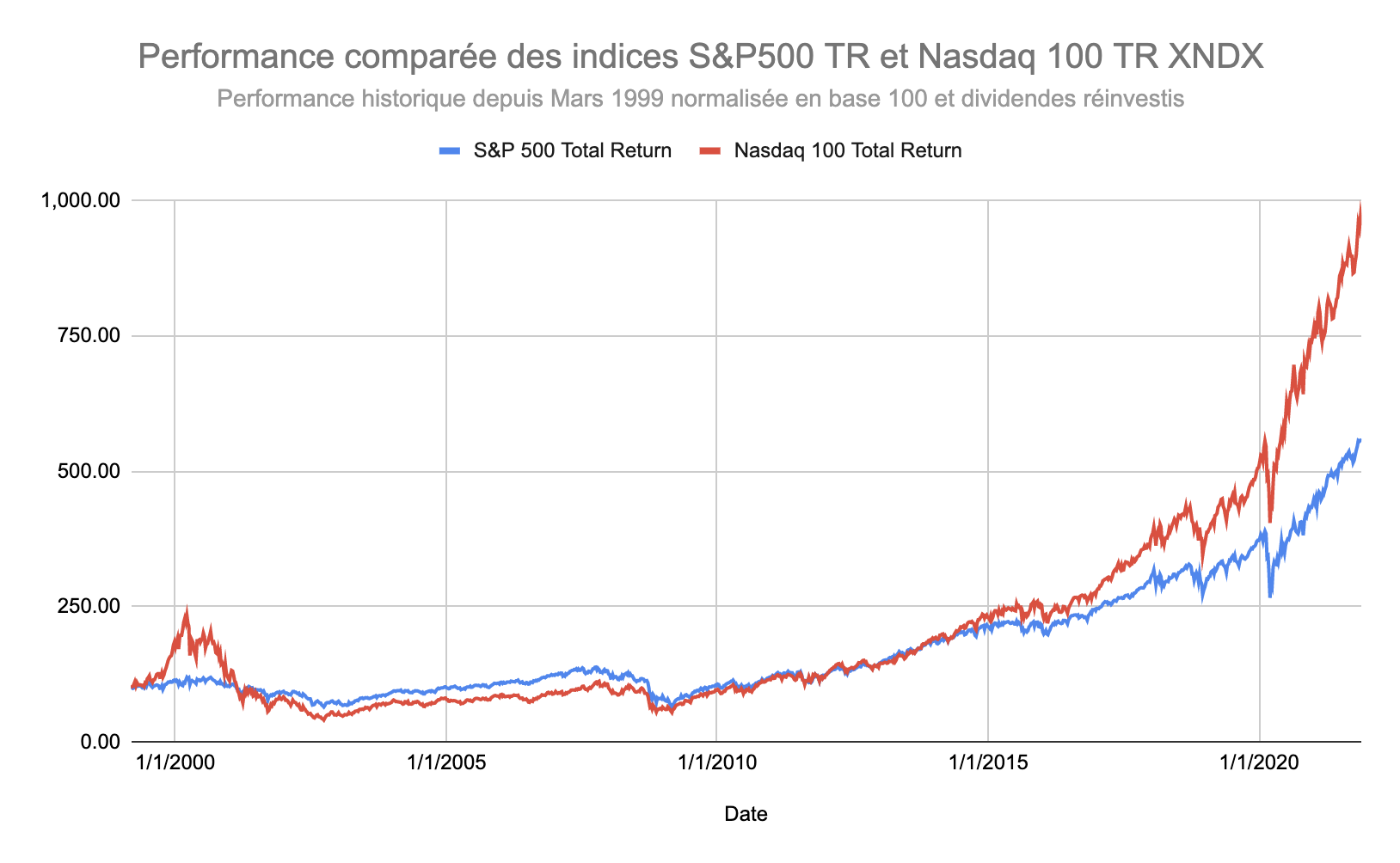Image resolution: width=1400 pixels, height=863 pixels.
Task: Click the '1/1/2005' x-axis label
Action: point(445,762)
